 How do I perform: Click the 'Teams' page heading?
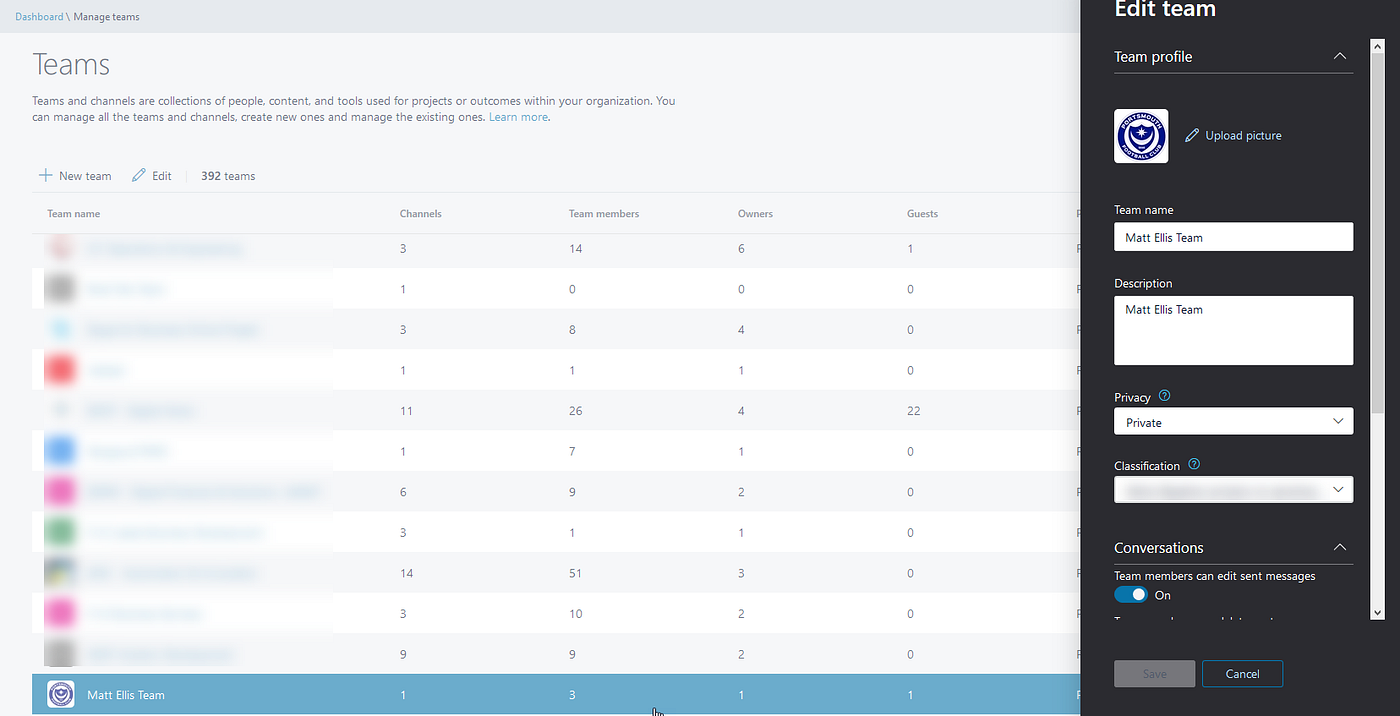71,65
